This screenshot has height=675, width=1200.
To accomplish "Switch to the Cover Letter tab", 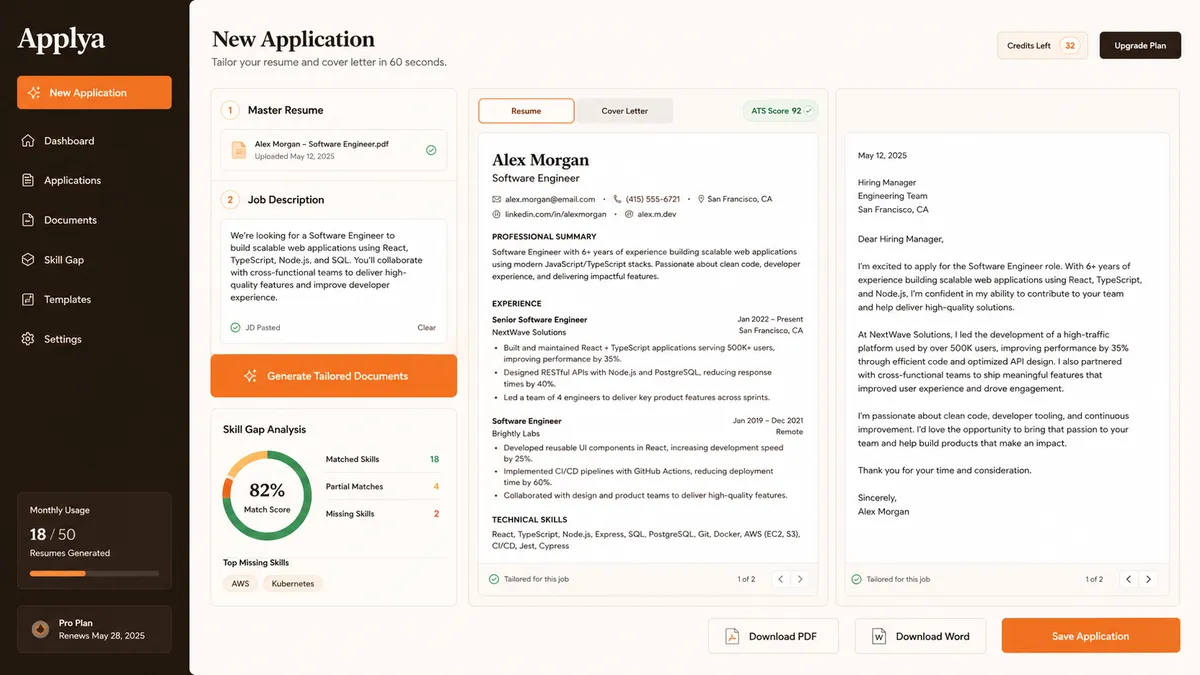I will [x=624, y=111].
